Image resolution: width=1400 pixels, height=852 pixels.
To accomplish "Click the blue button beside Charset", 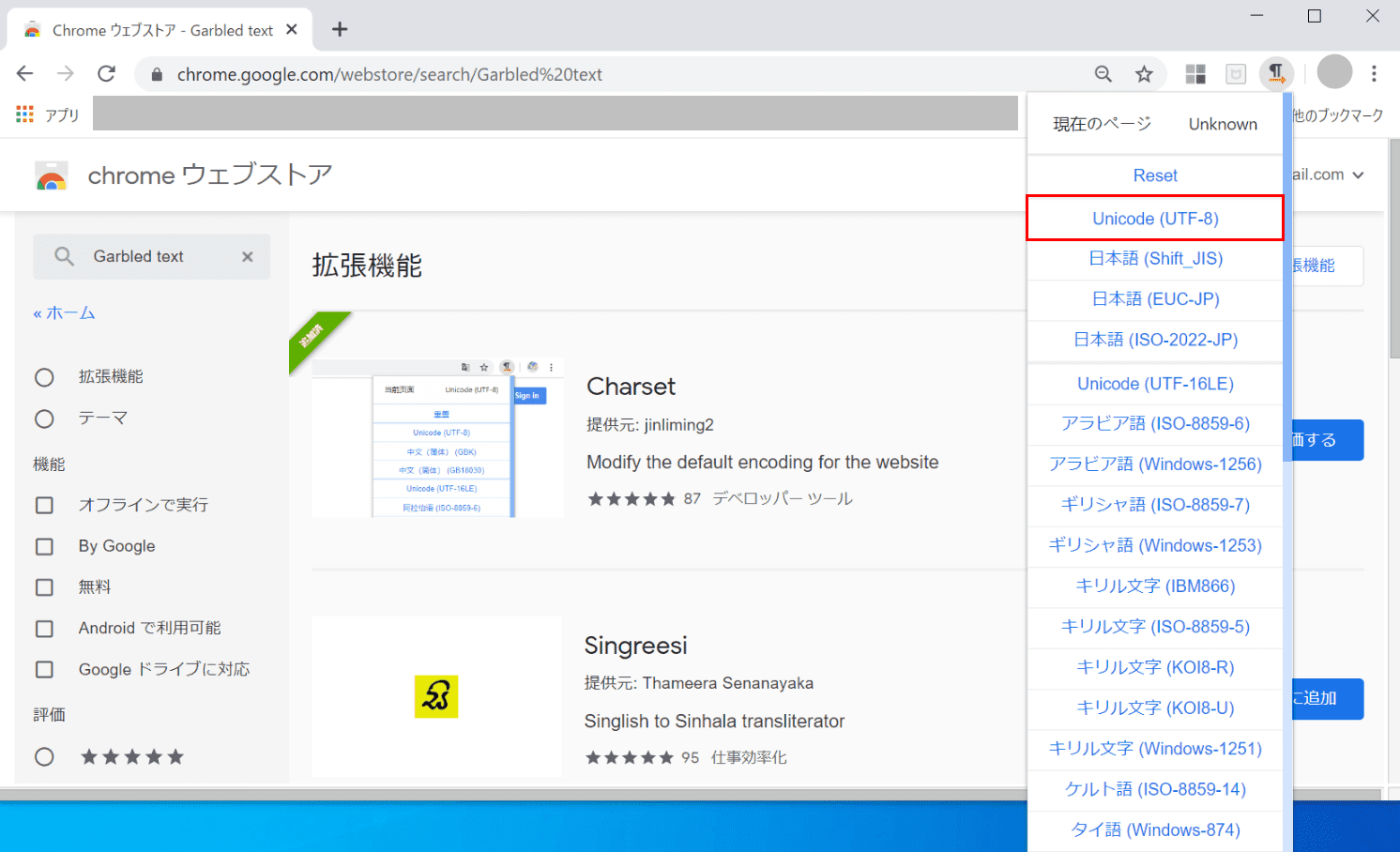I will point(1328,440).
